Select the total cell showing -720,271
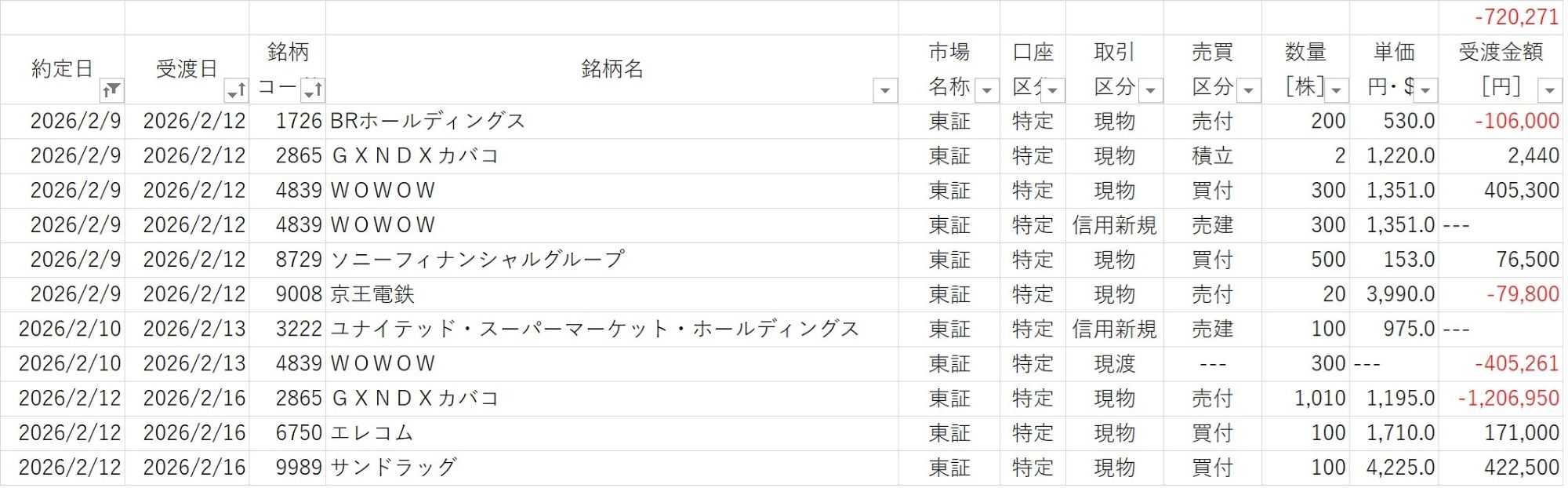The image size is (1568, 488). coord(1501,17)
